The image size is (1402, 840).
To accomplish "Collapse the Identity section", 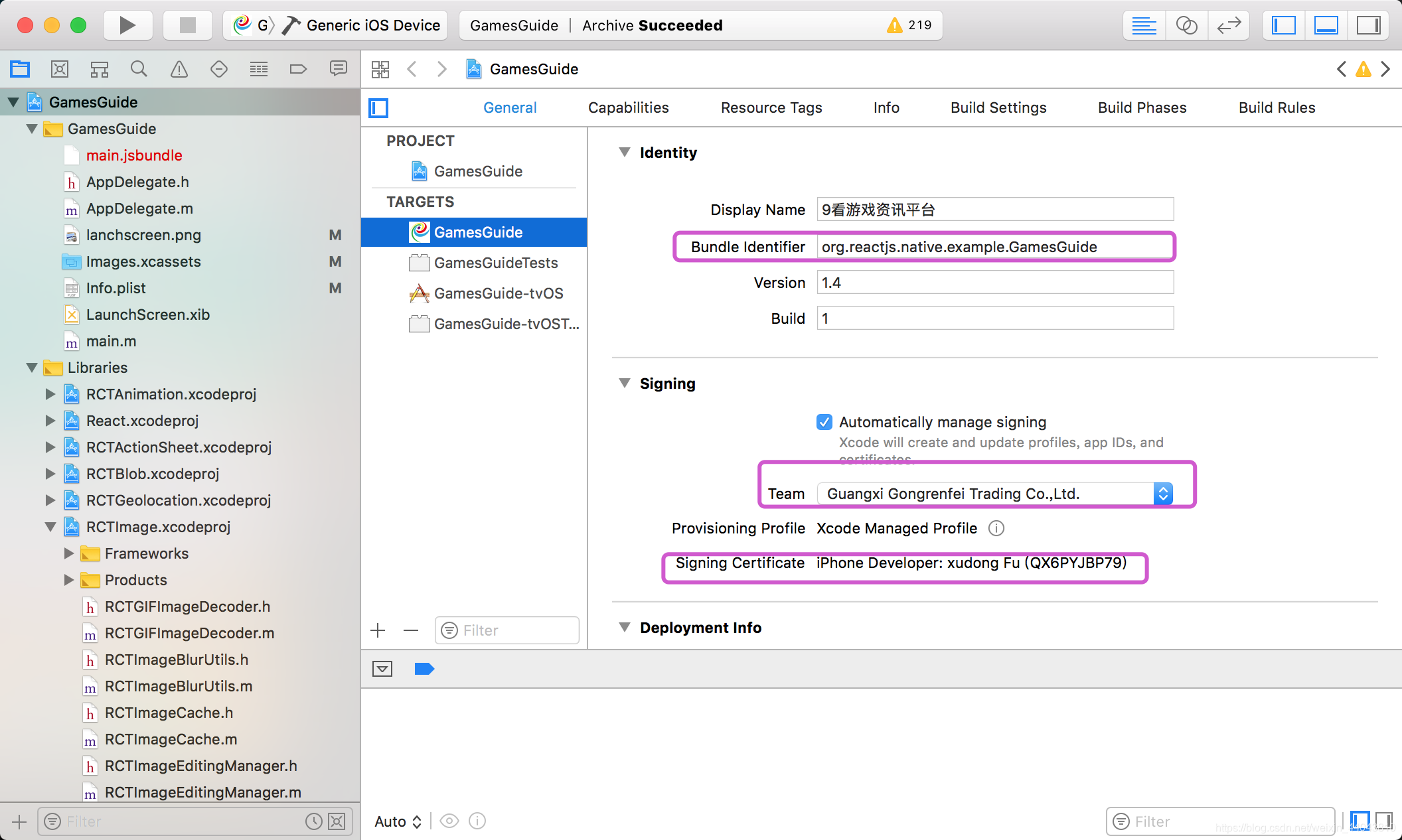I will (x=625, y=152).
